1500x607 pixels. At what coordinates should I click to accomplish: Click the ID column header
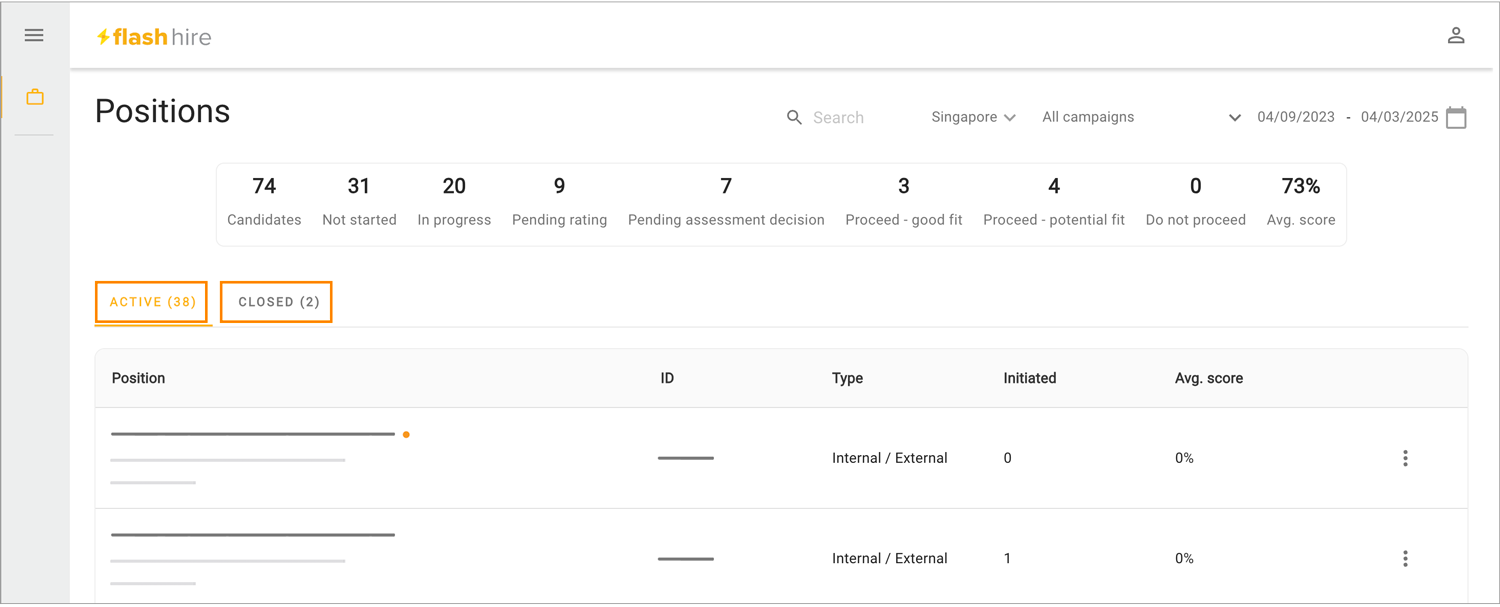point(667,378)
